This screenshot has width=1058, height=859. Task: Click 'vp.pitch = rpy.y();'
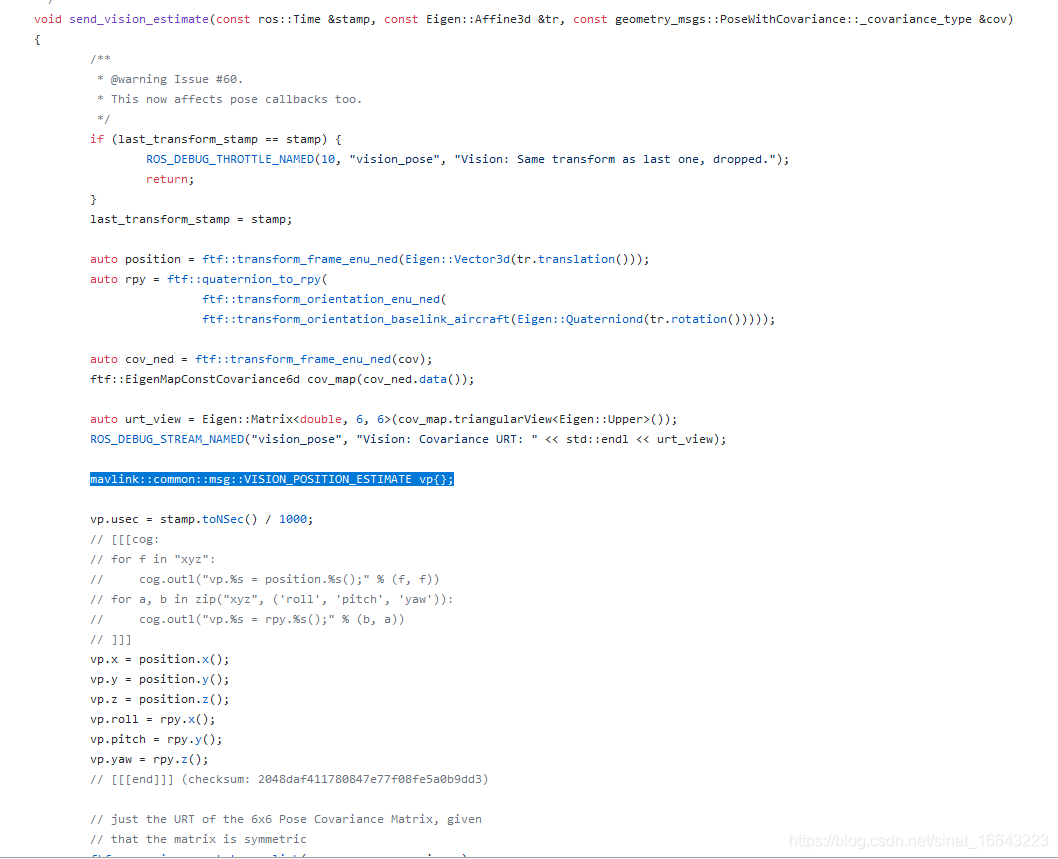[156, 739]
